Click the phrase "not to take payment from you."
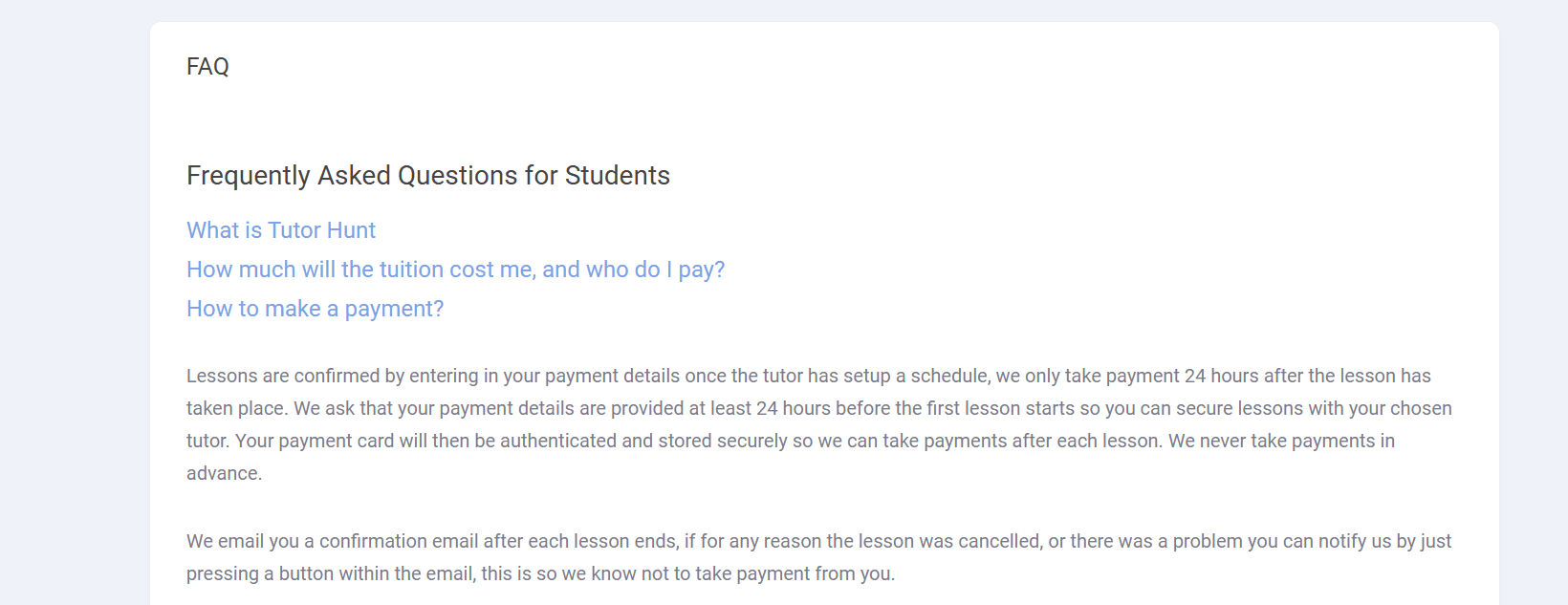This screenshot has height=605, width=1568. [x=764, y=573]
